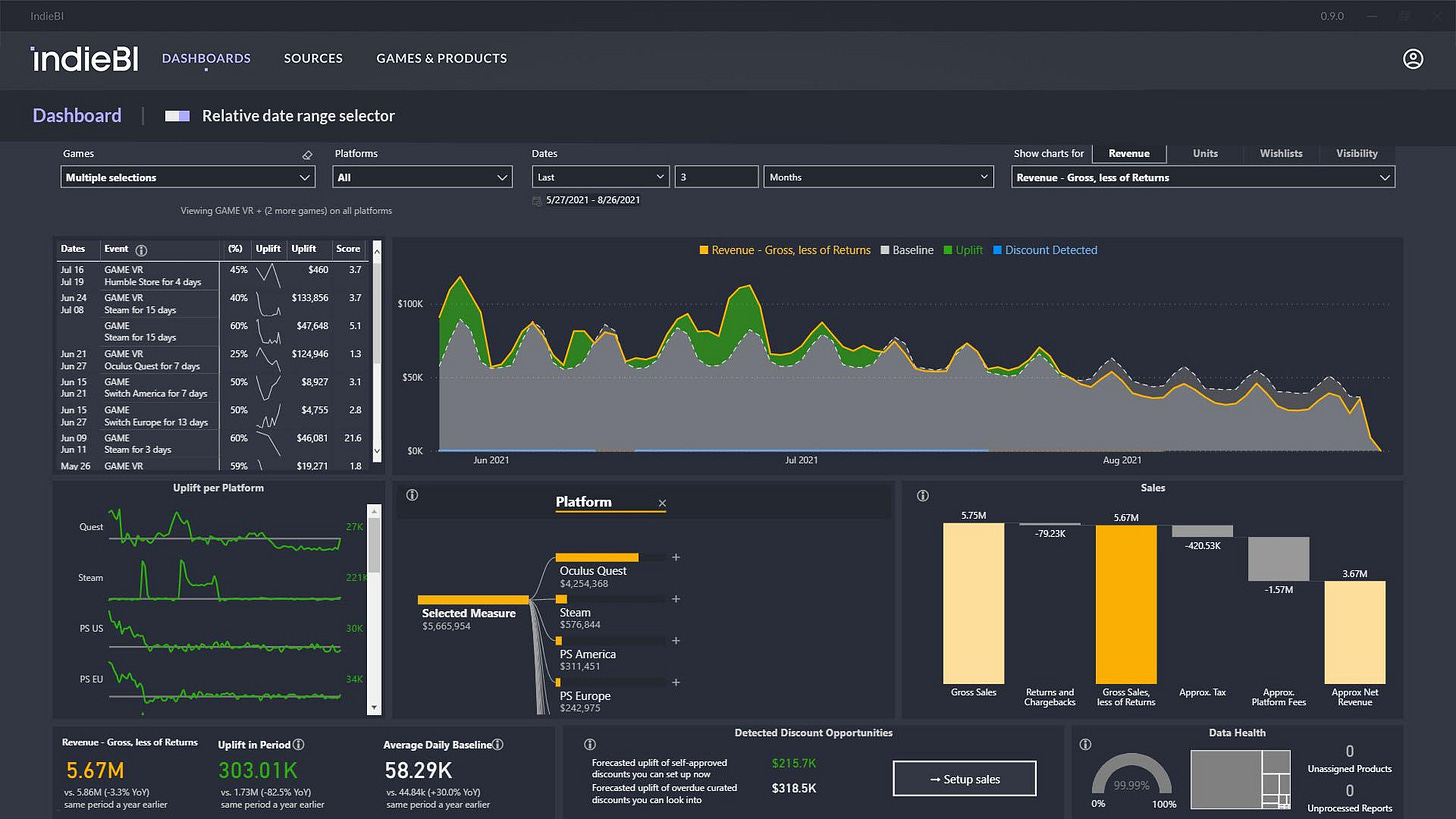The image size is (1456, 819).
Task: Click the dates number field showing 3
Action: click(x=716, y=177)
